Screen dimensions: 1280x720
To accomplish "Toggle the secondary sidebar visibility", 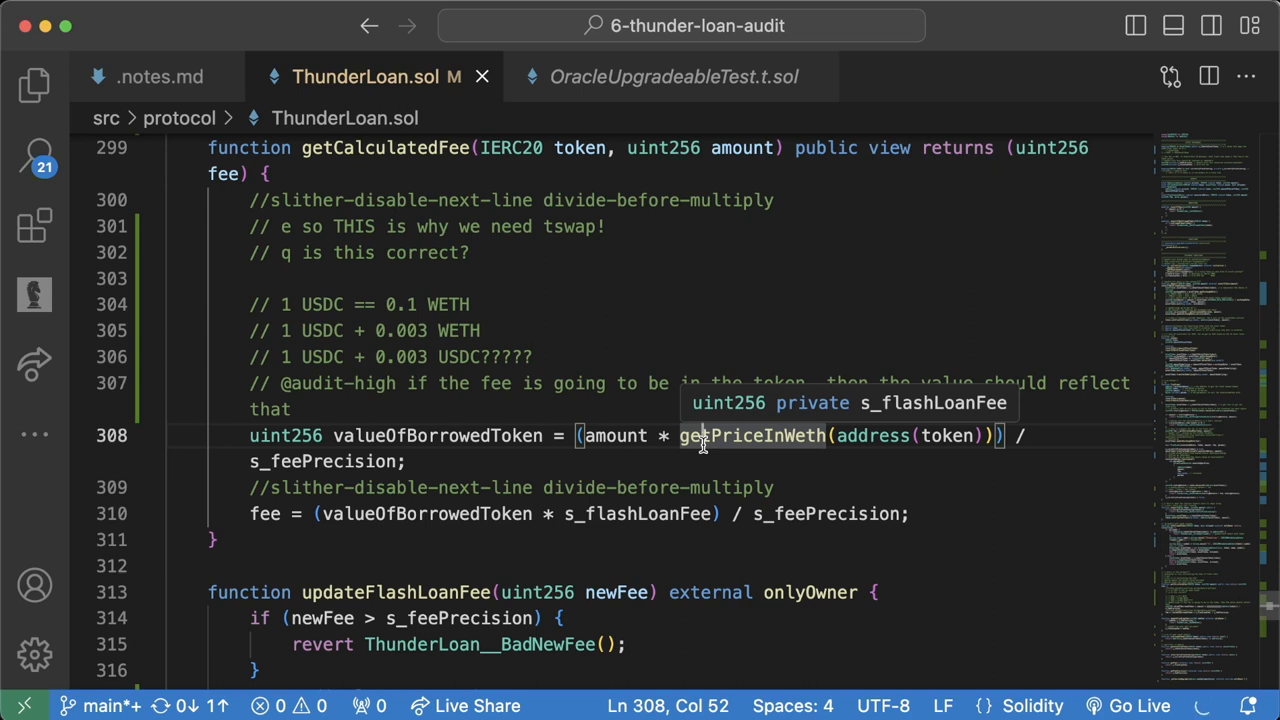I will tap(1211, 26).
